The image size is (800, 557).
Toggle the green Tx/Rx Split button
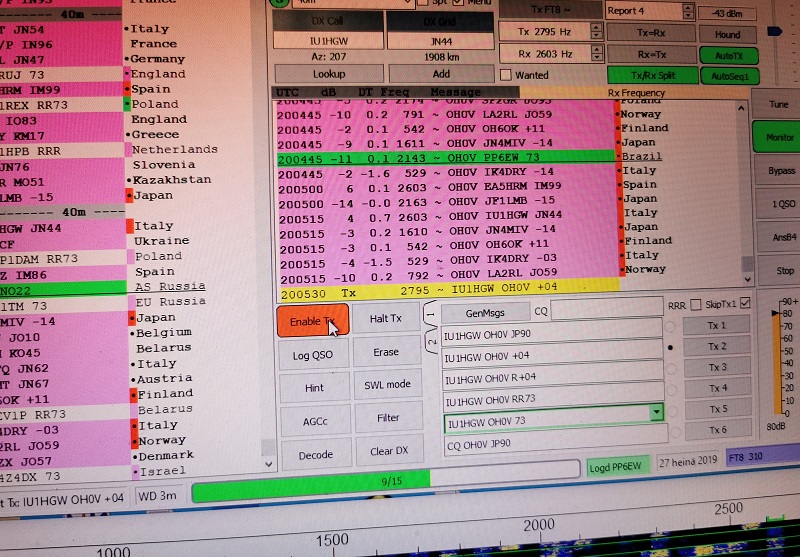(653, 75)
